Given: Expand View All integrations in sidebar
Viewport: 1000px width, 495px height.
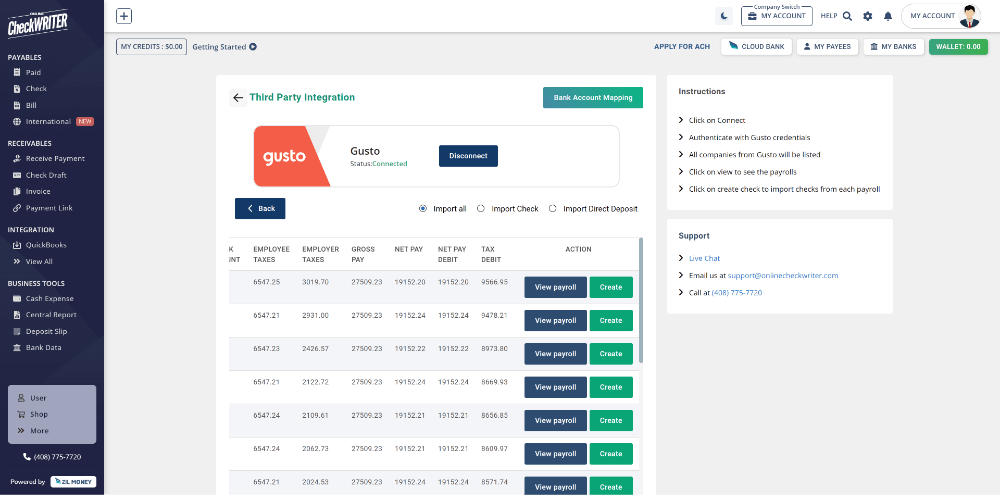Looking at the screenshot, I should click(39, 261).
